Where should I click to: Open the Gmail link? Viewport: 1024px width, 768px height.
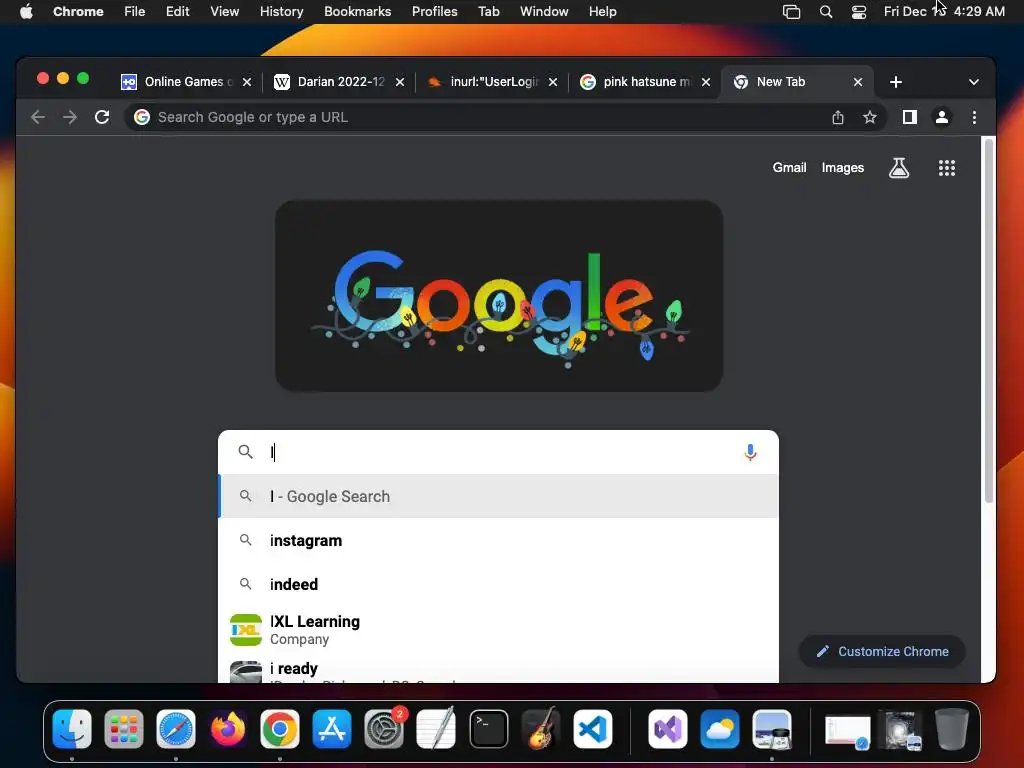[x=789, y=168]
